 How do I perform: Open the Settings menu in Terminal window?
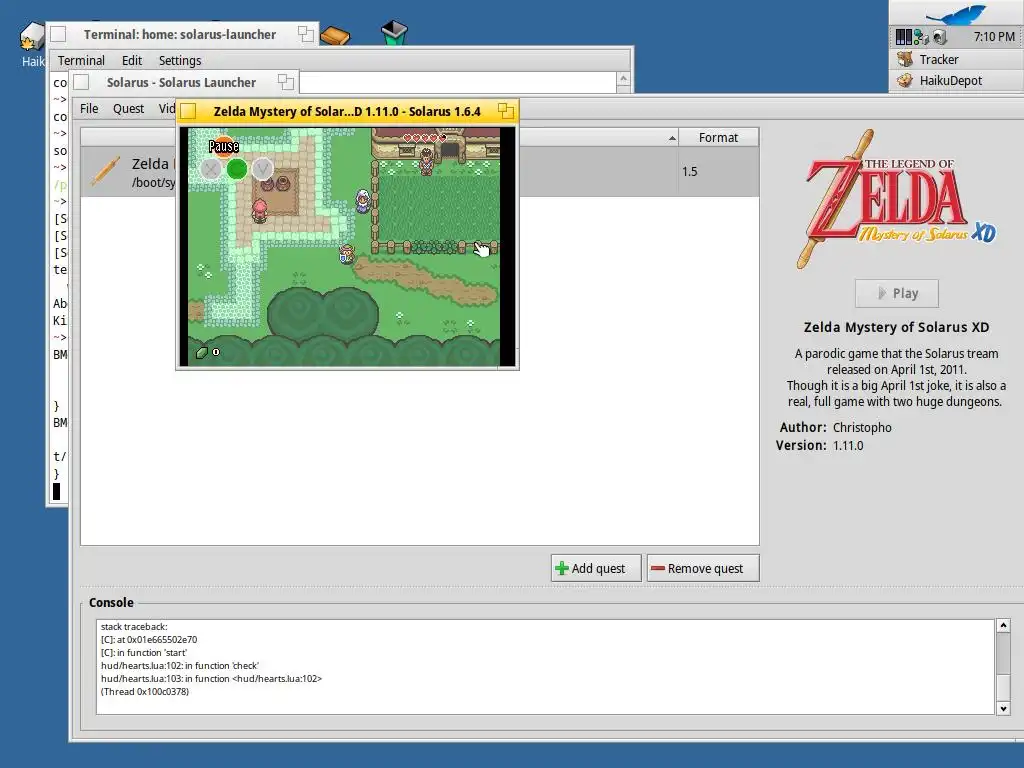coord(180,60)
